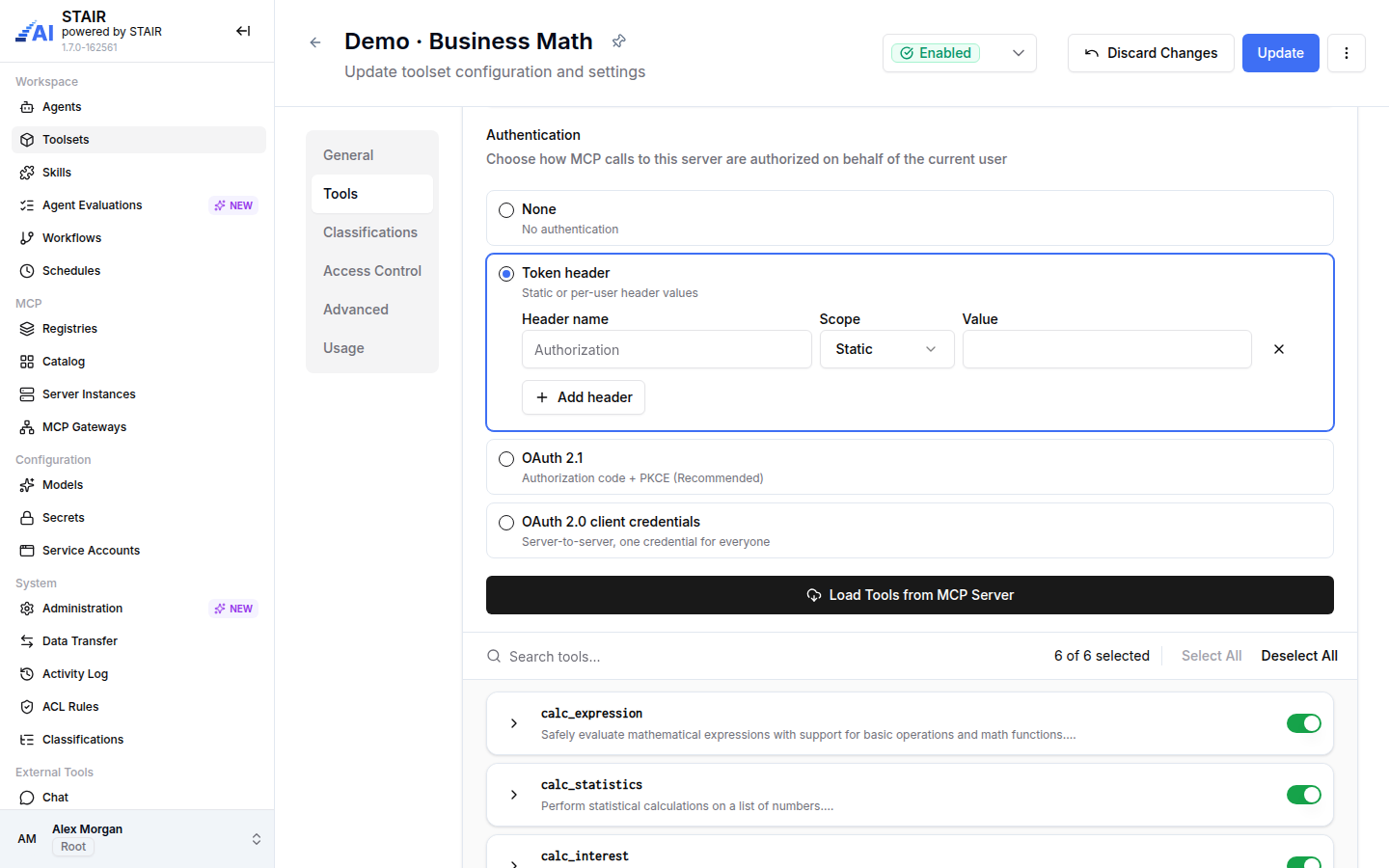Open Server Instances
The height and width of the screenshot is (868, 1389).
click(x=139, y=394)
